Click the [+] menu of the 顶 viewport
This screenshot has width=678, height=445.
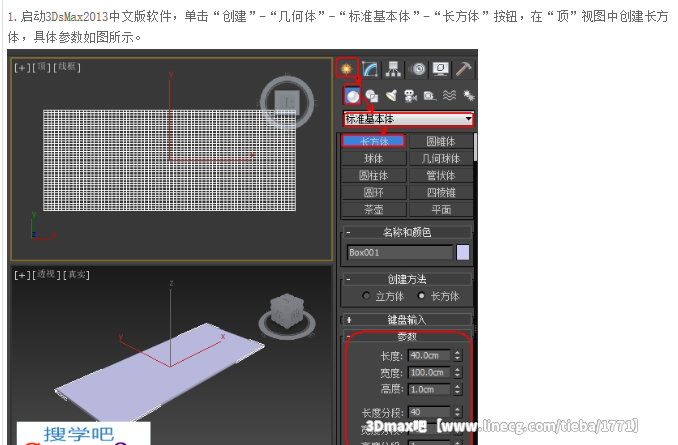[x=22, y=67]
